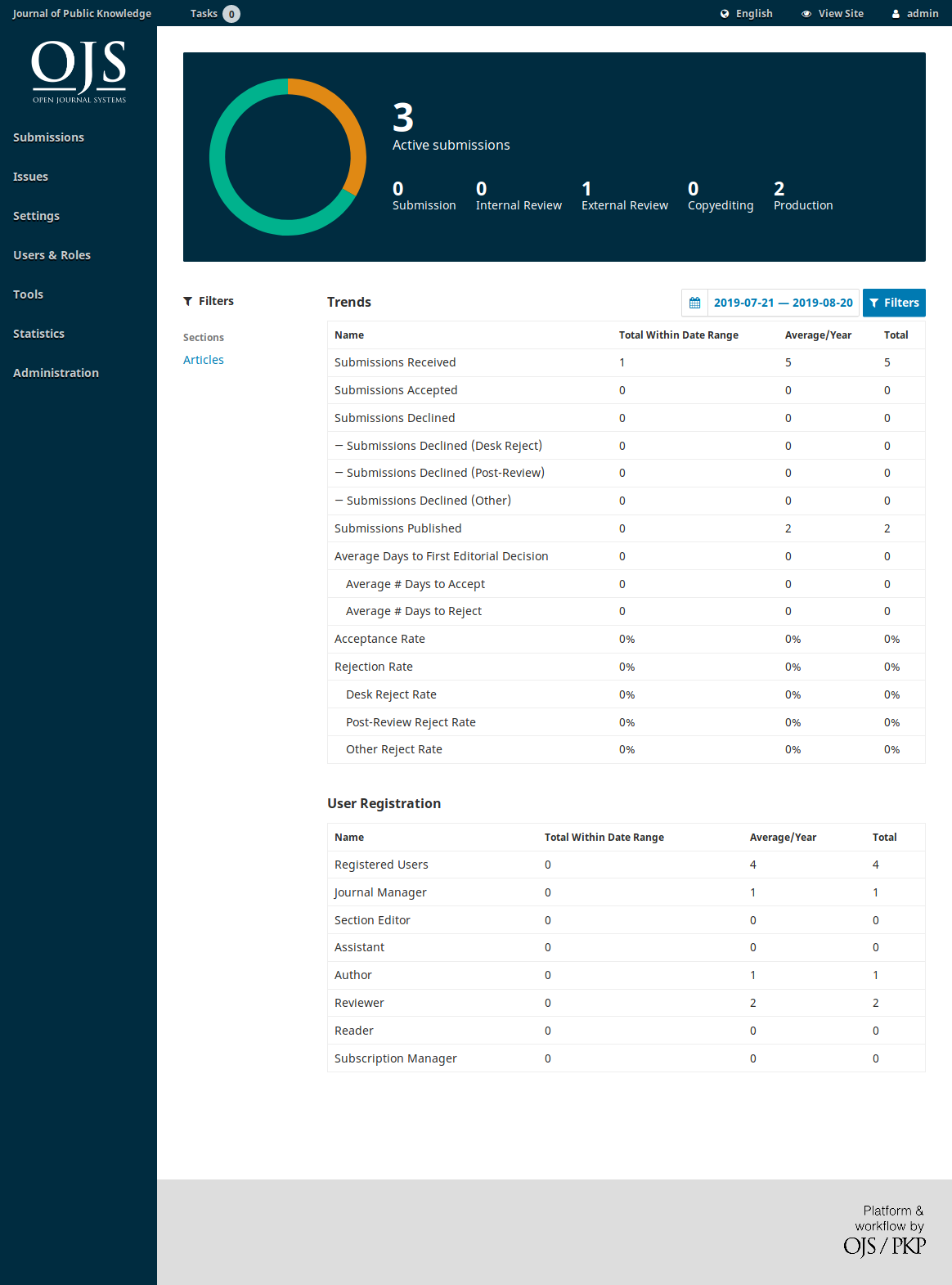Click the globe icon next to English
The image size is (952, 1285).
click(x=725, y=14)
